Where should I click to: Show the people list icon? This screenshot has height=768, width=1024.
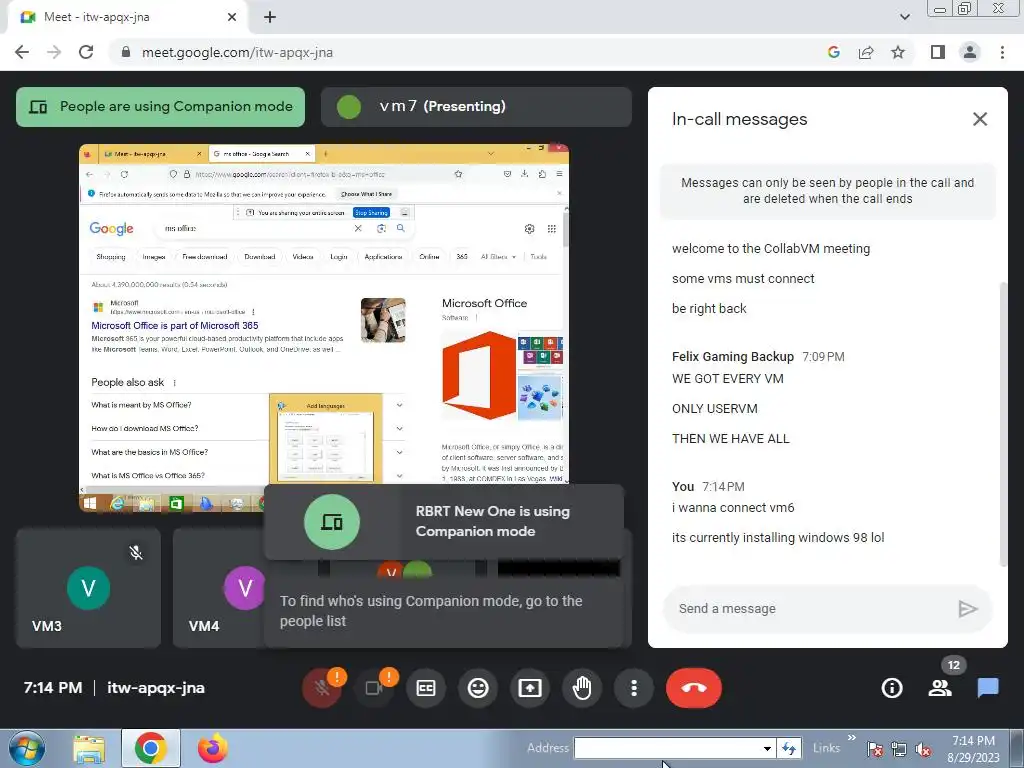(940, 688)
